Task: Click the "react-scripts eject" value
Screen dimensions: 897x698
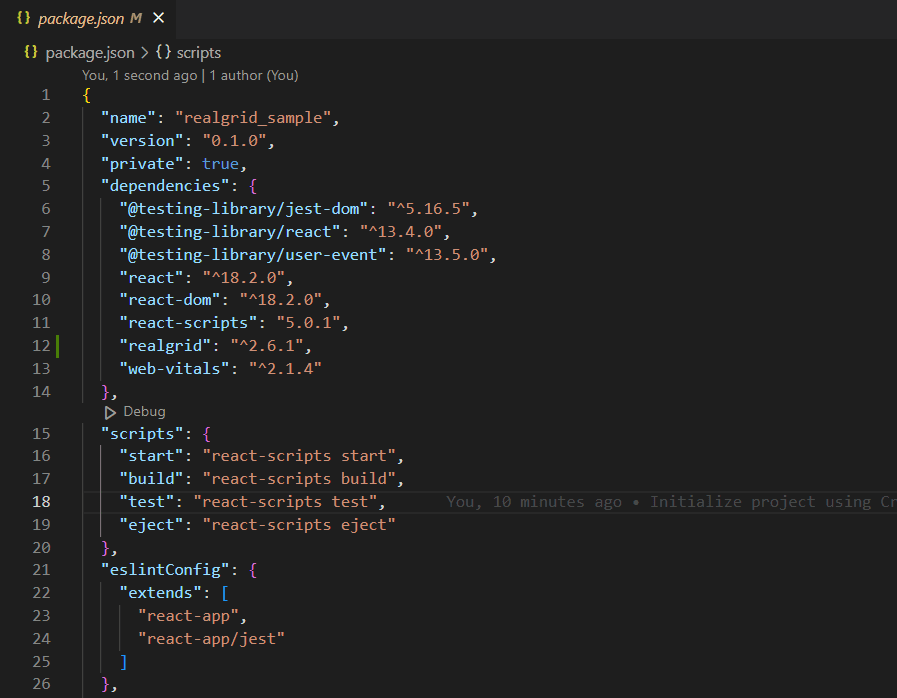Action: (299, 525)
